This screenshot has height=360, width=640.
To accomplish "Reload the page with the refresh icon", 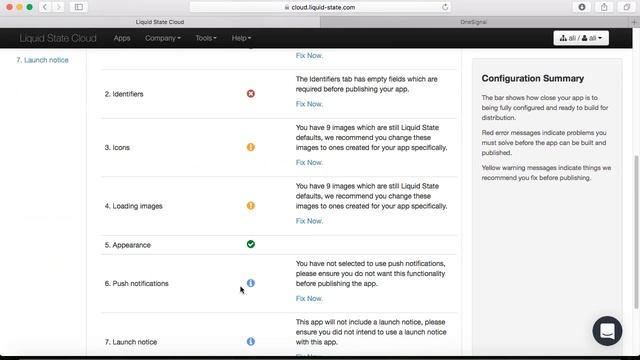I will pos(445,7).
